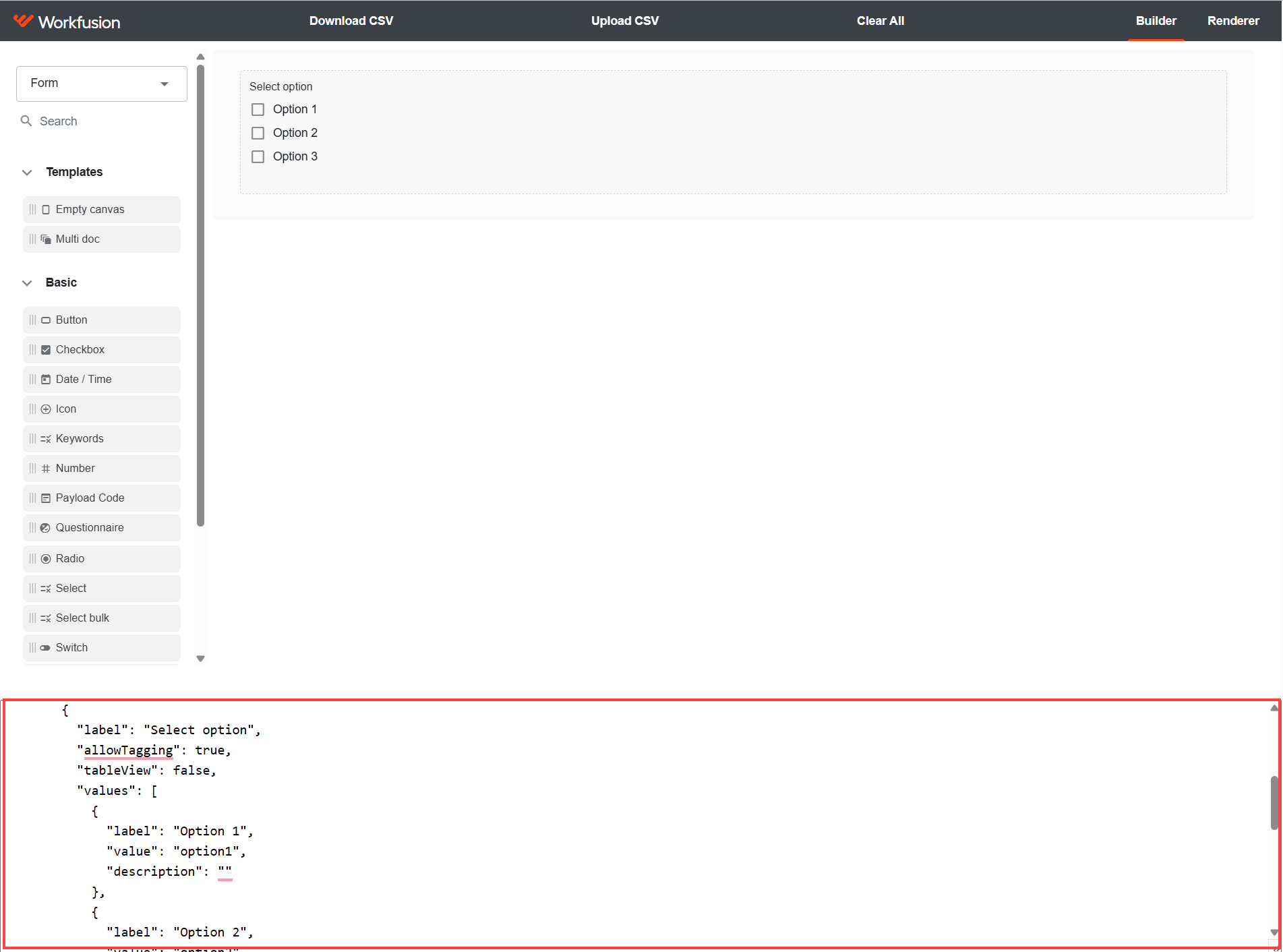The image size is (1283, 952).
Task: Collapse the Templates section chevron
Action: (x=27, y=173)
